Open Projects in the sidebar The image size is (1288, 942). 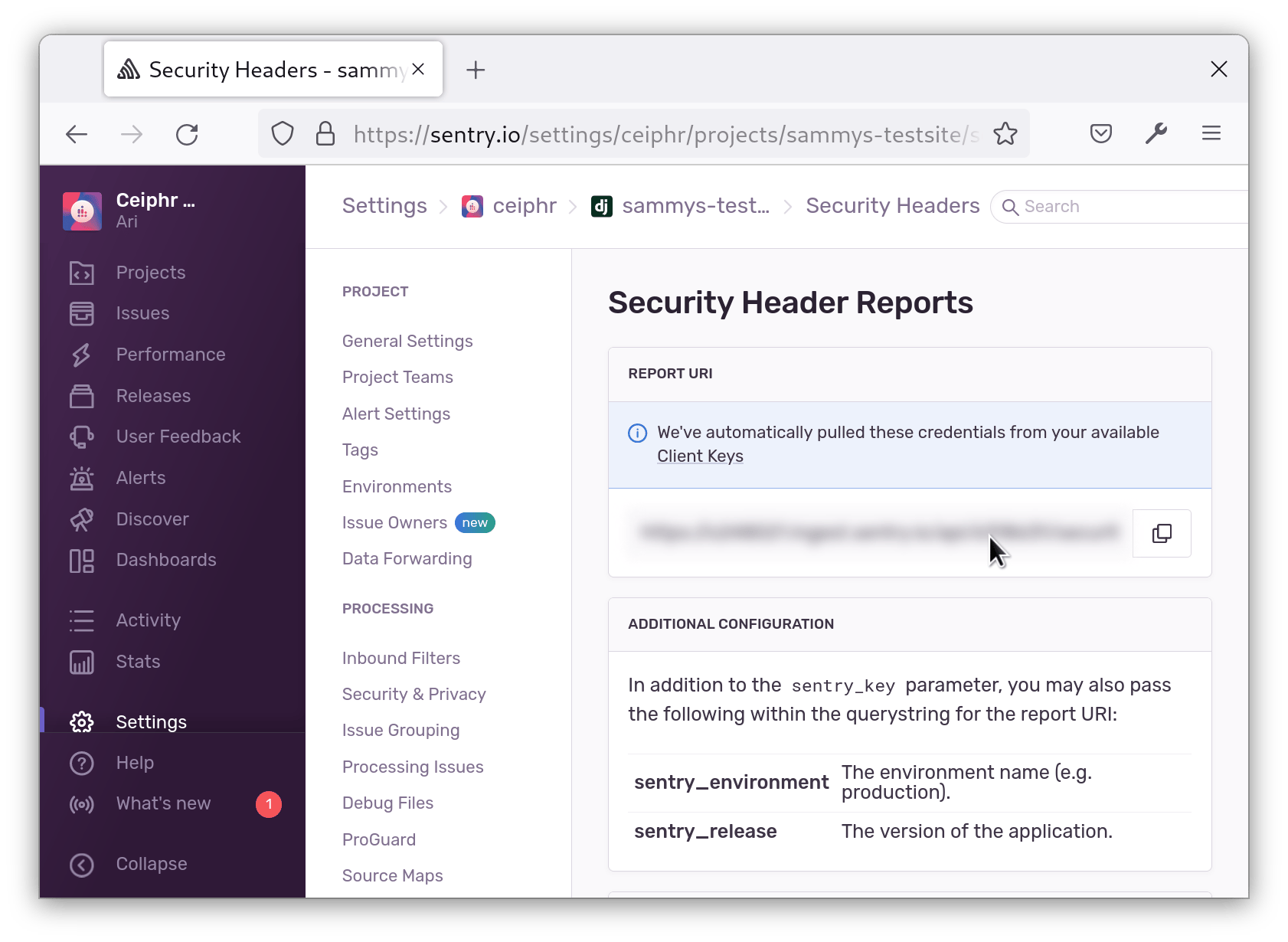pyautogui.click(x=150, y=273)
